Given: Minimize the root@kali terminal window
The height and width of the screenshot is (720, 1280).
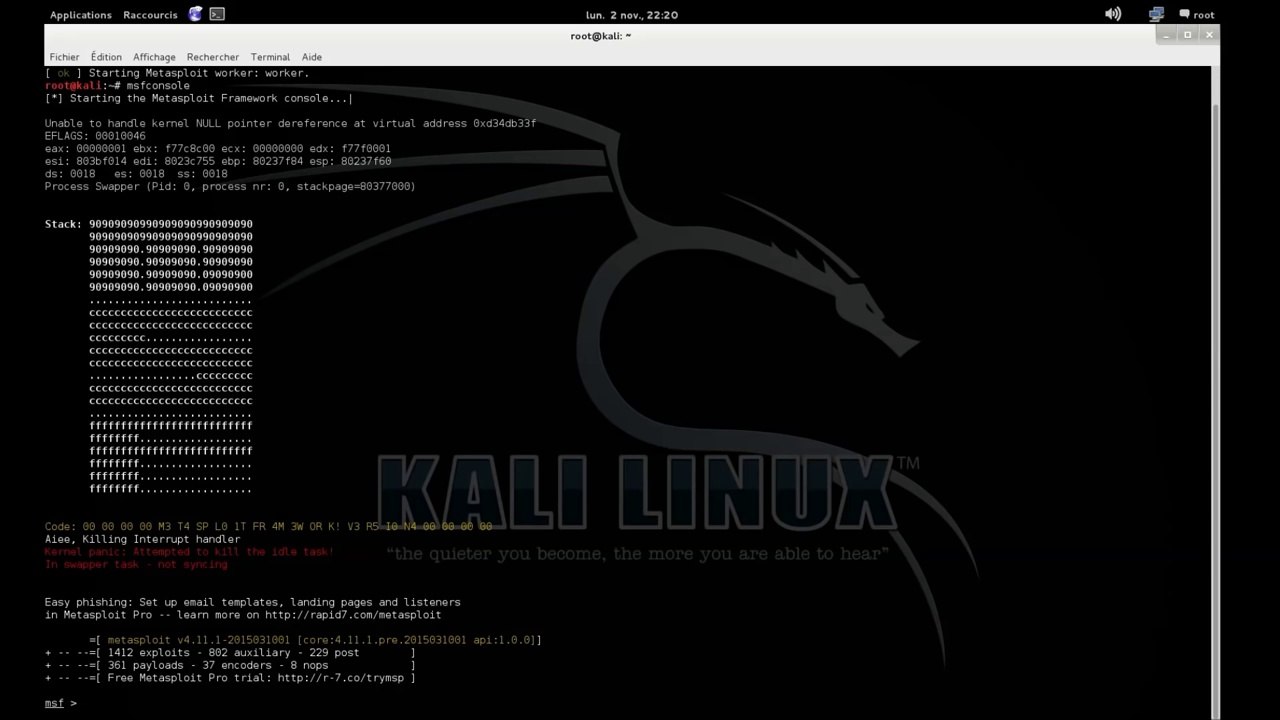Looking at the screenshot, I should pyautogui.click(x=1166, y=35).
